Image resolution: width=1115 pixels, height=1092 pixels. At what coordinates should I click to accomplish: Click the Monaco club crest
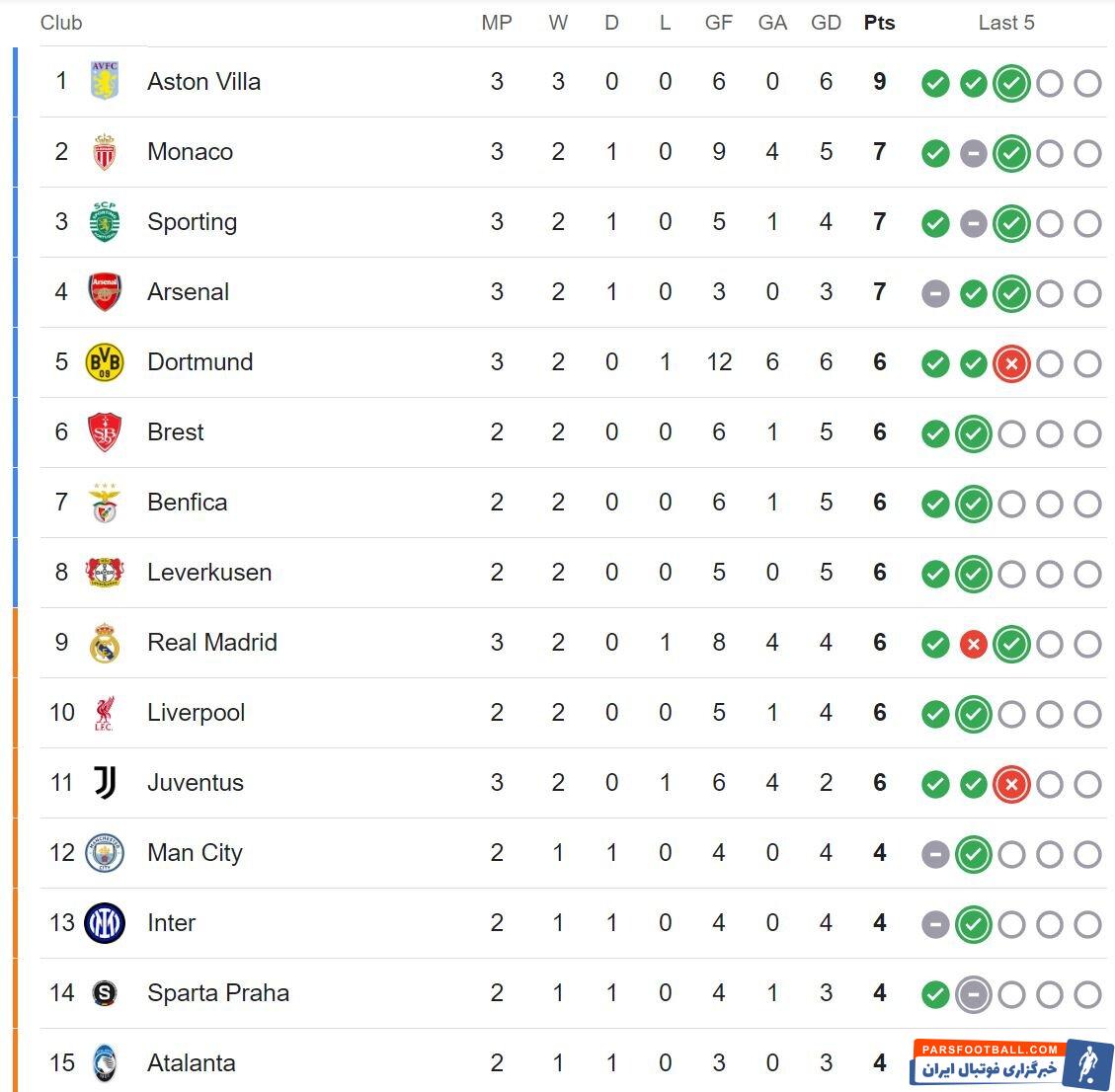point(104,152)
